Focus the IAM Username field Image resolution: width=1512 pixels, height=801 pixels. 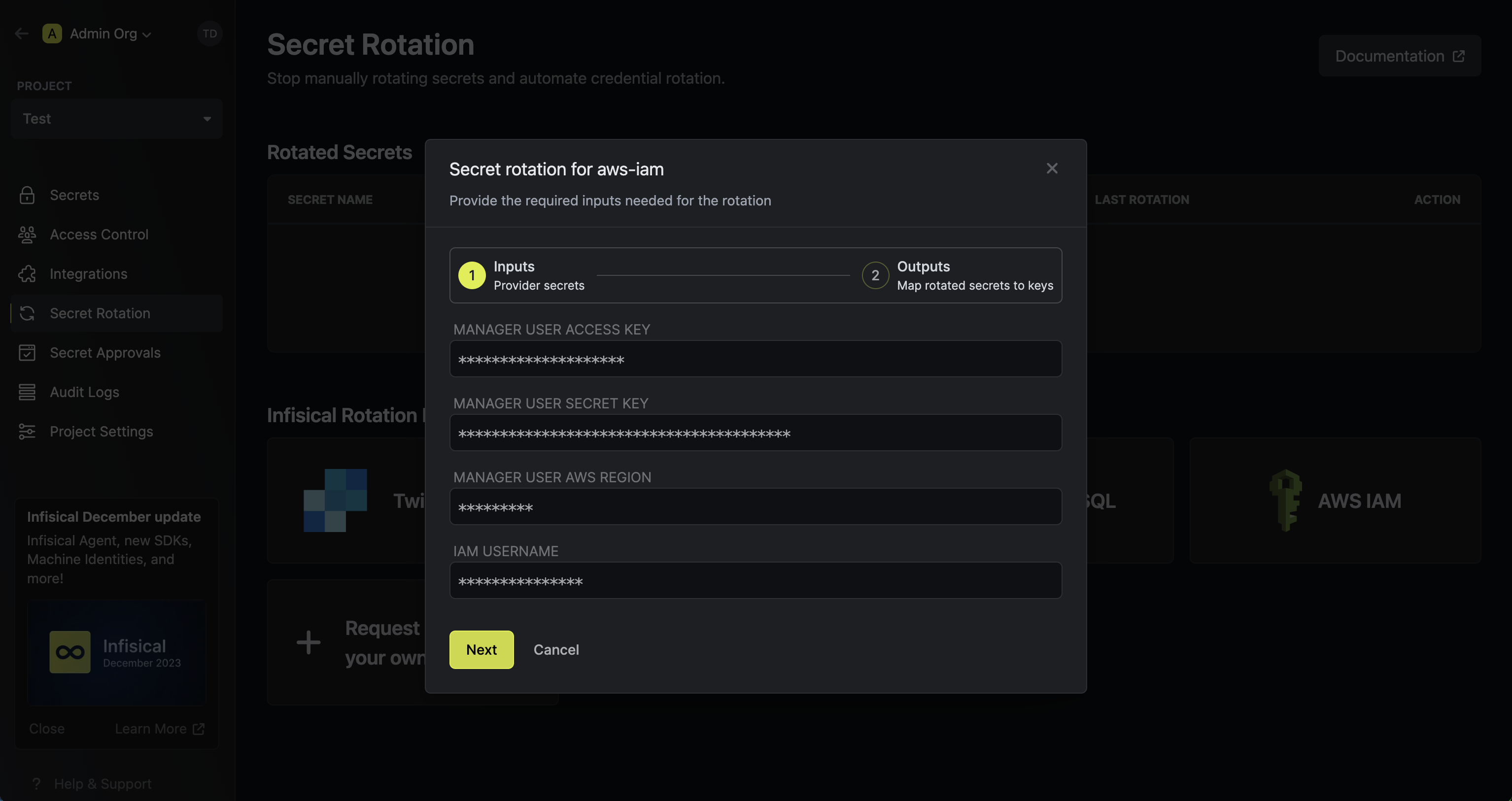click(x=756, y=581)
